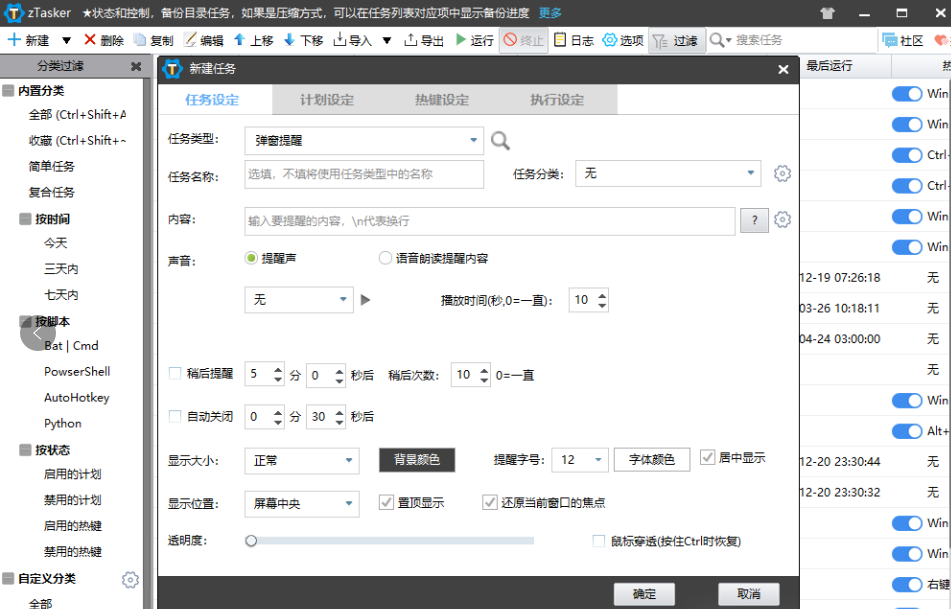
Task: Uncheck 还原当前窗口的焦点
Action: [490, 502]
